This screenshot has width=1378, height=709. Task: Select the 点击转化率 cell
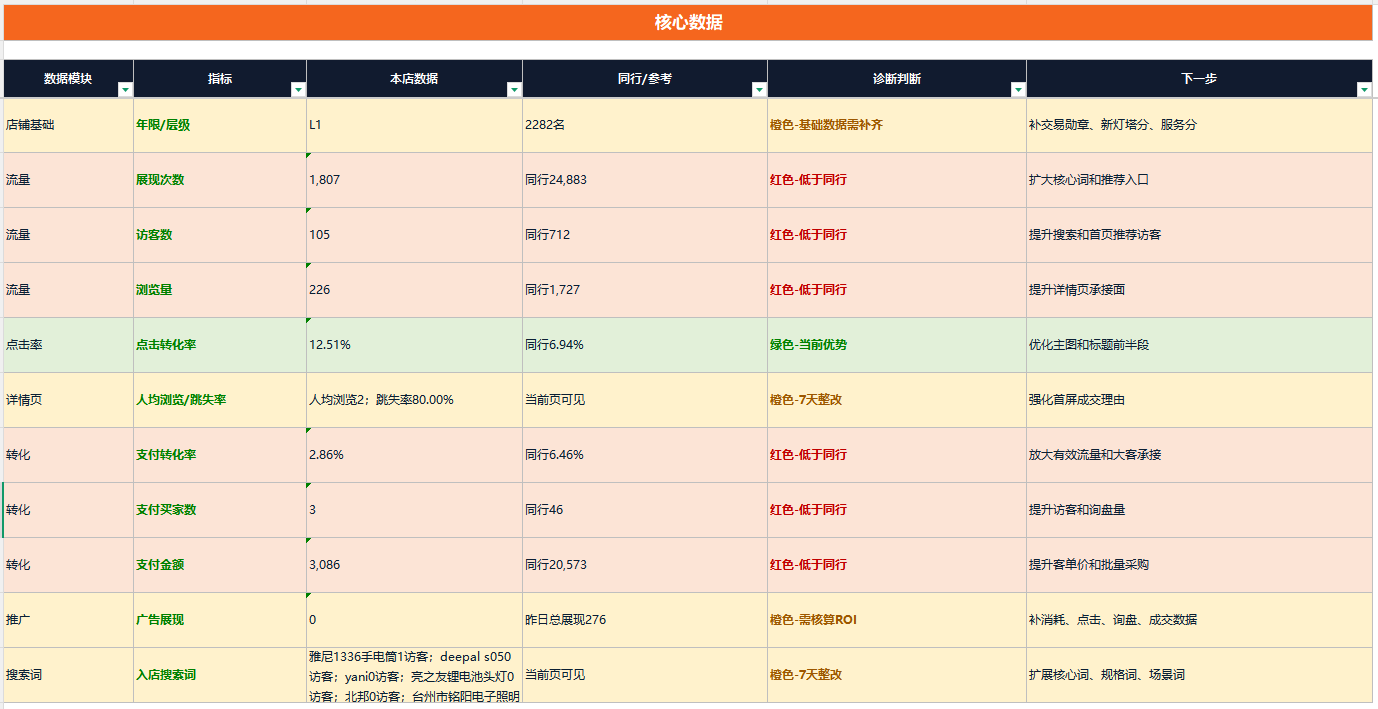click(x=220, y=346)
